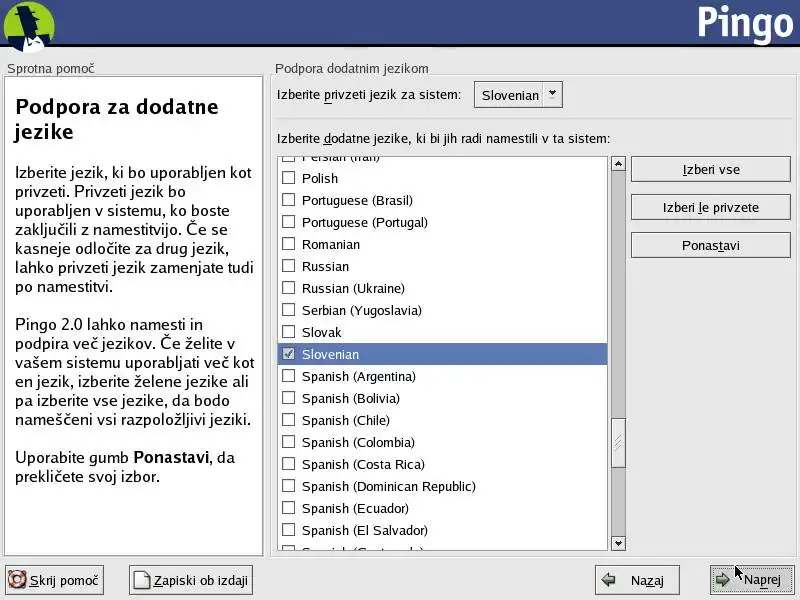This screenshot has width=800, height=600.
Task: Enable Spanish (Costa Rica) checkbox
Action: [288, 464]
